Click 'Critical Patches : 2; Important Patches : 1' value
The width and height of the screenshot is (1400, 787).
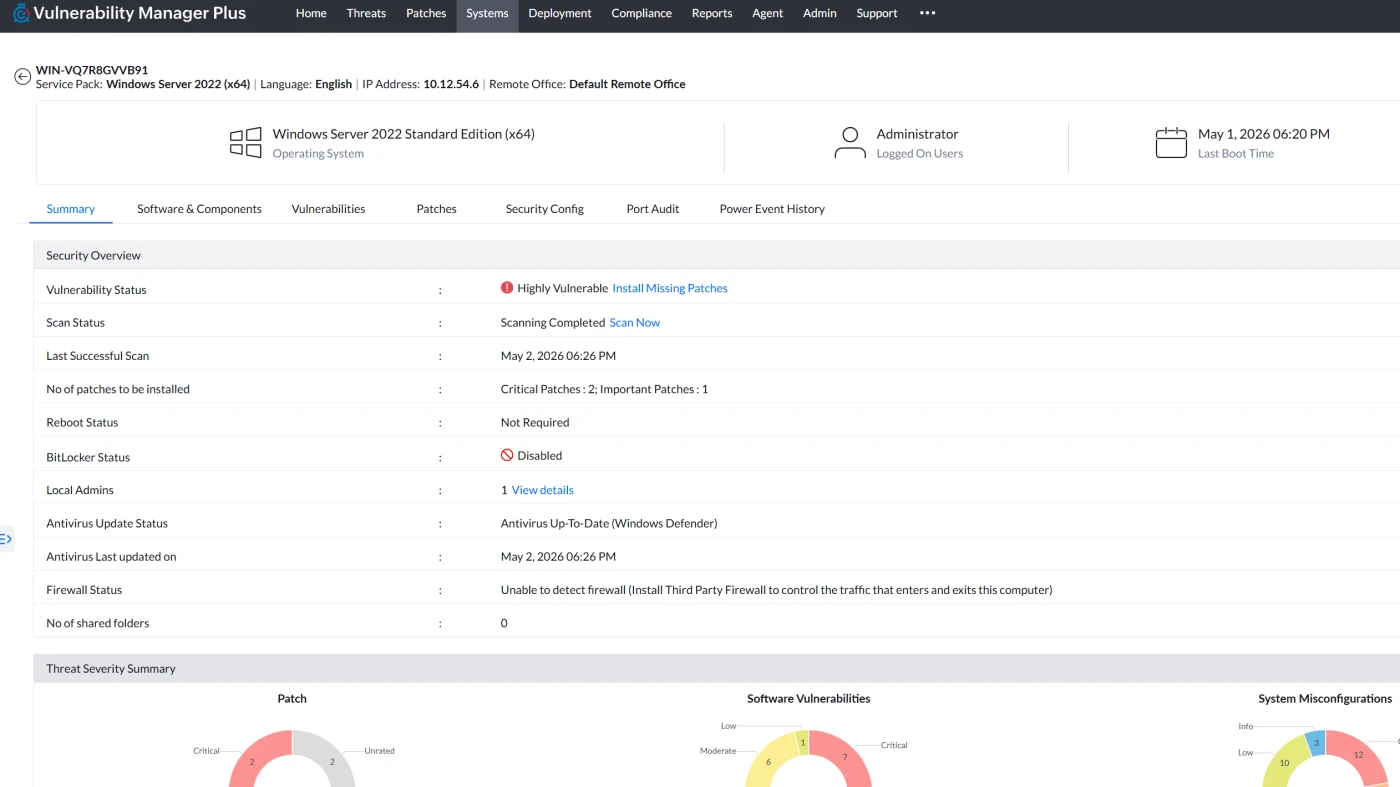click(x=604, y=389)
